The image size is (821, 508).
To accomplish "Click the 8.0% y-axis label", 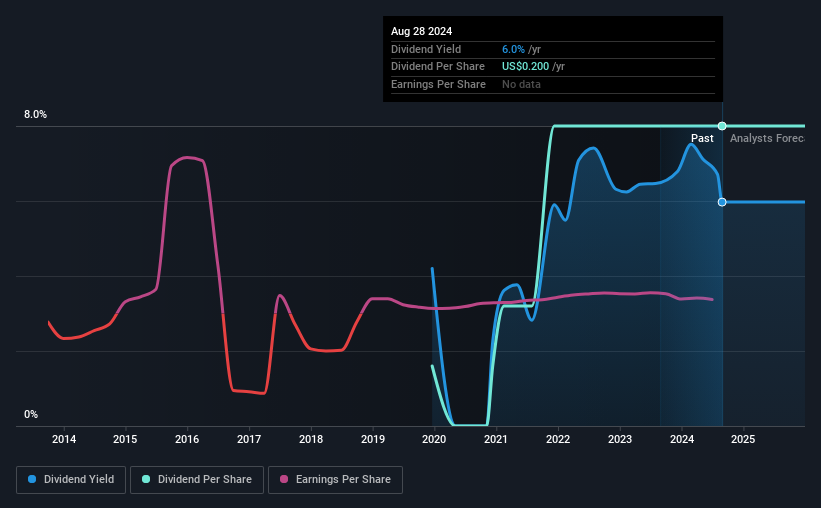I will point(36,114).
